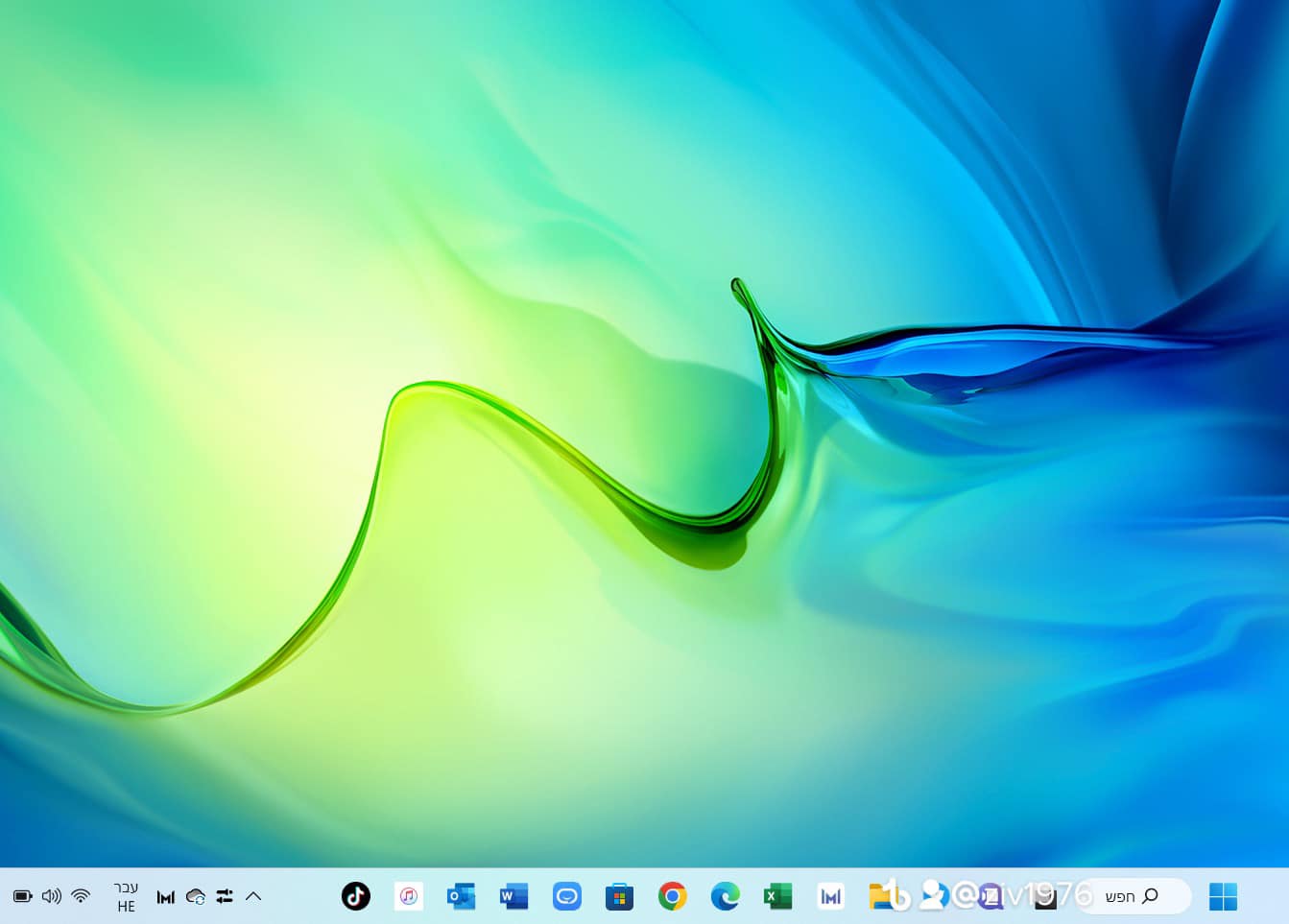Click the Windows Start button
The height and width of the screenshot is (924, 1289).
[x=1223, y=896]
